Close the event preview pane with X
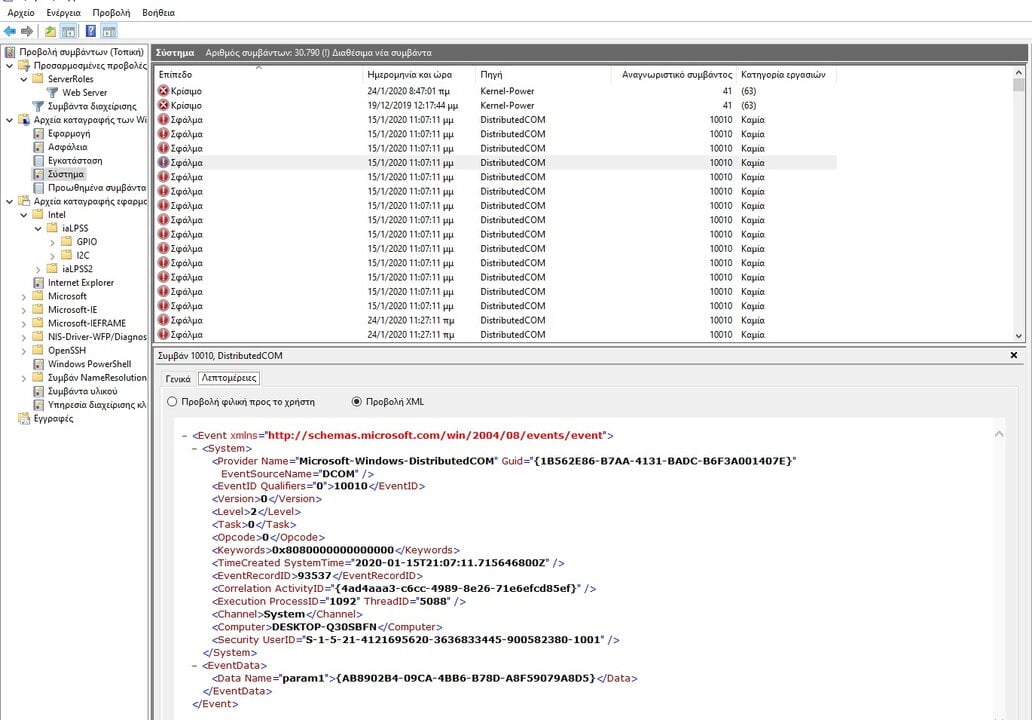 (x=1014, y=355)
